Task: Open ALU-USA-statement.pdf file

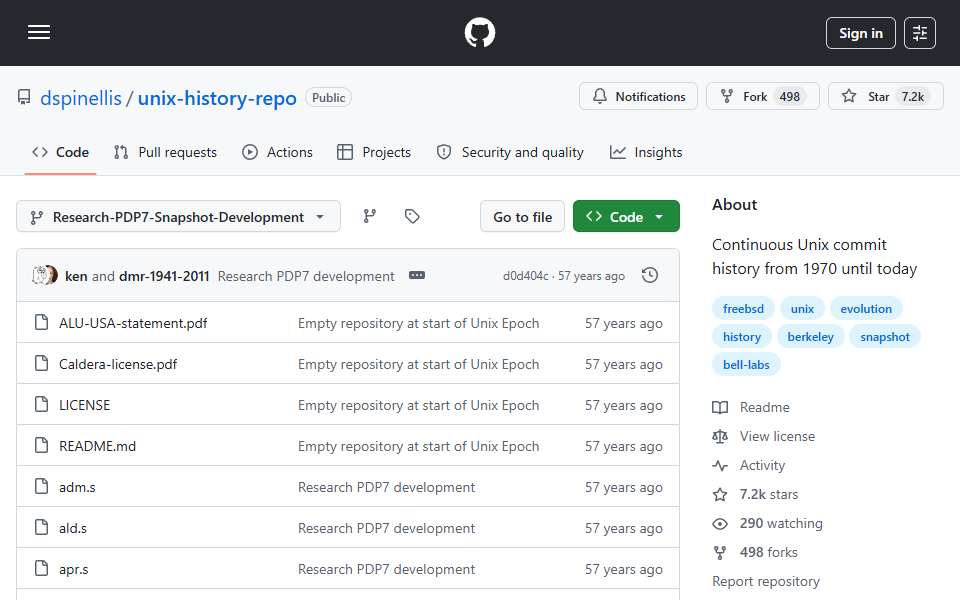Action: [x=133, y=323]
